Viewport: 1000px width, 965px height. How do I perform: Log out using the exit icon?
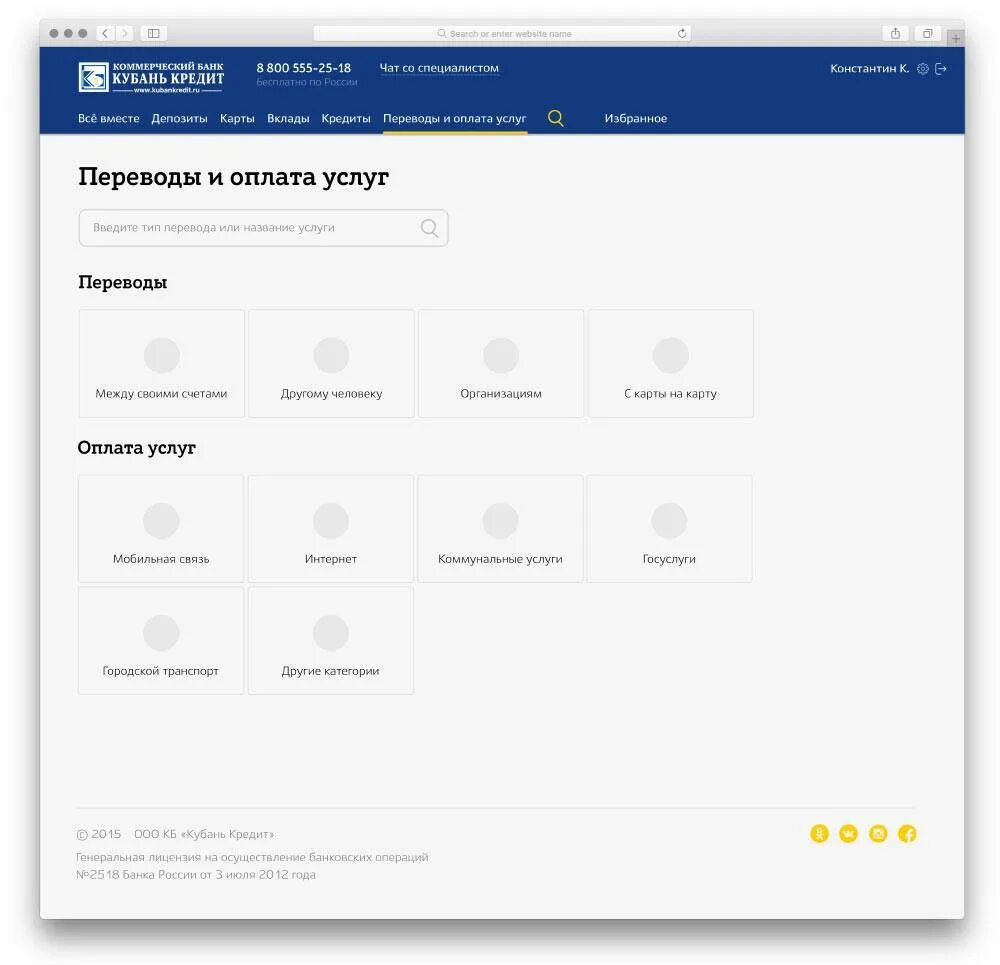point(941,68)
